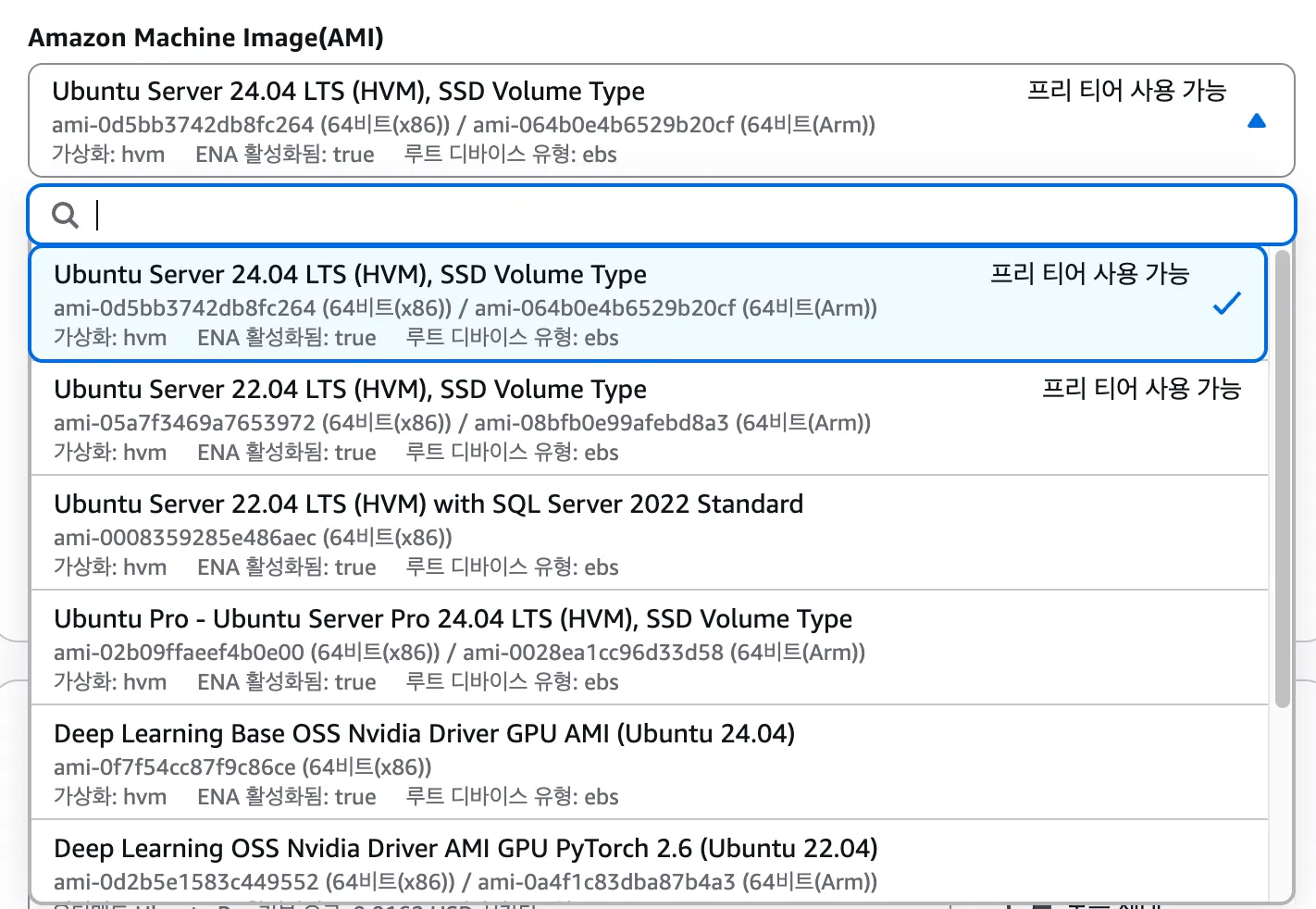Pick Deep Learning PyTorch 2.6 Ubuntu 22.04 AMI
1316x909 pixels.
(x=648, y=862)
